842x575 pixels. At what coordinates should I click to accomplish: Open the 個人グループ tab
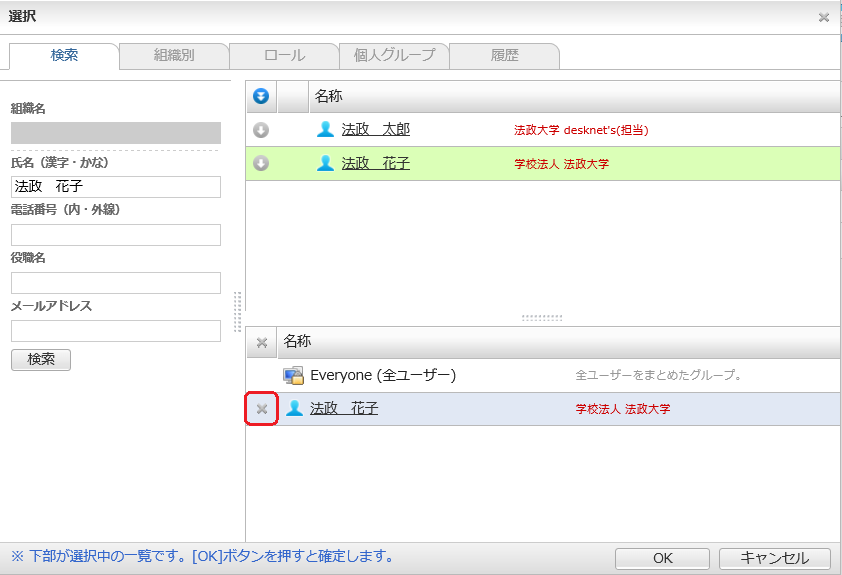(394, 55)
